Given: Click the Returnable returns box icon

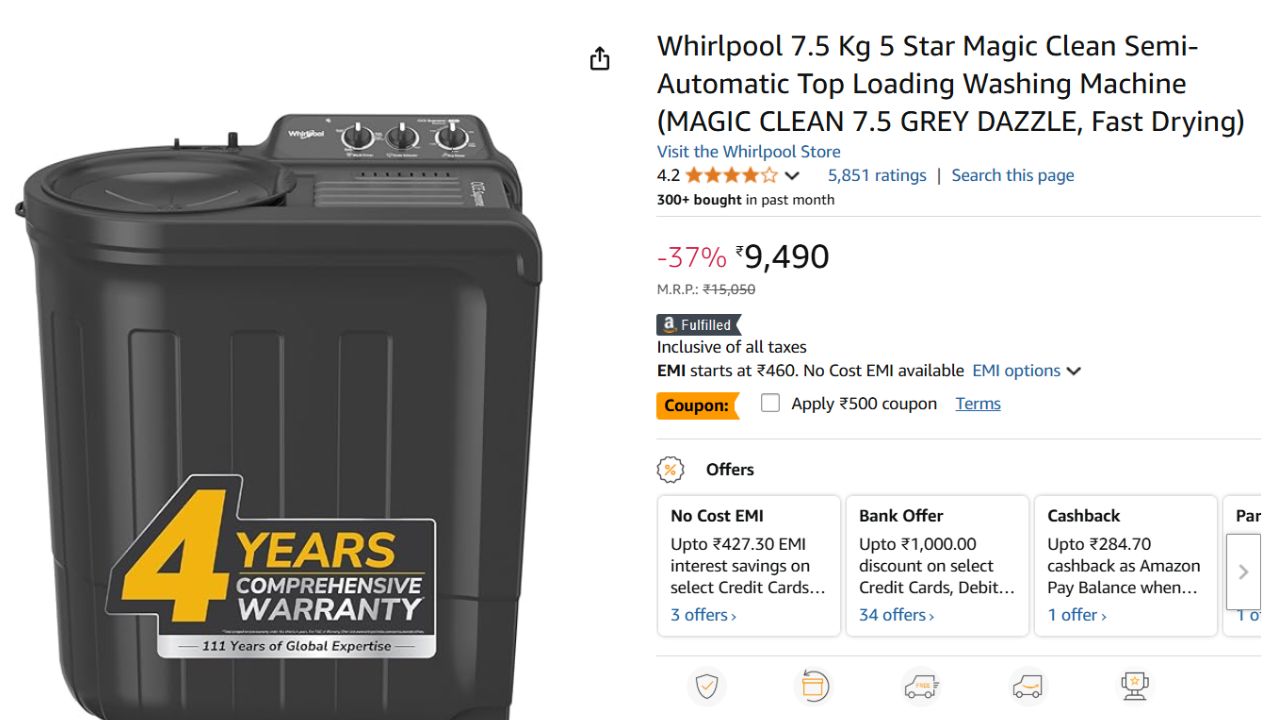Looking at the screenshot, I should tap(813, 687).
